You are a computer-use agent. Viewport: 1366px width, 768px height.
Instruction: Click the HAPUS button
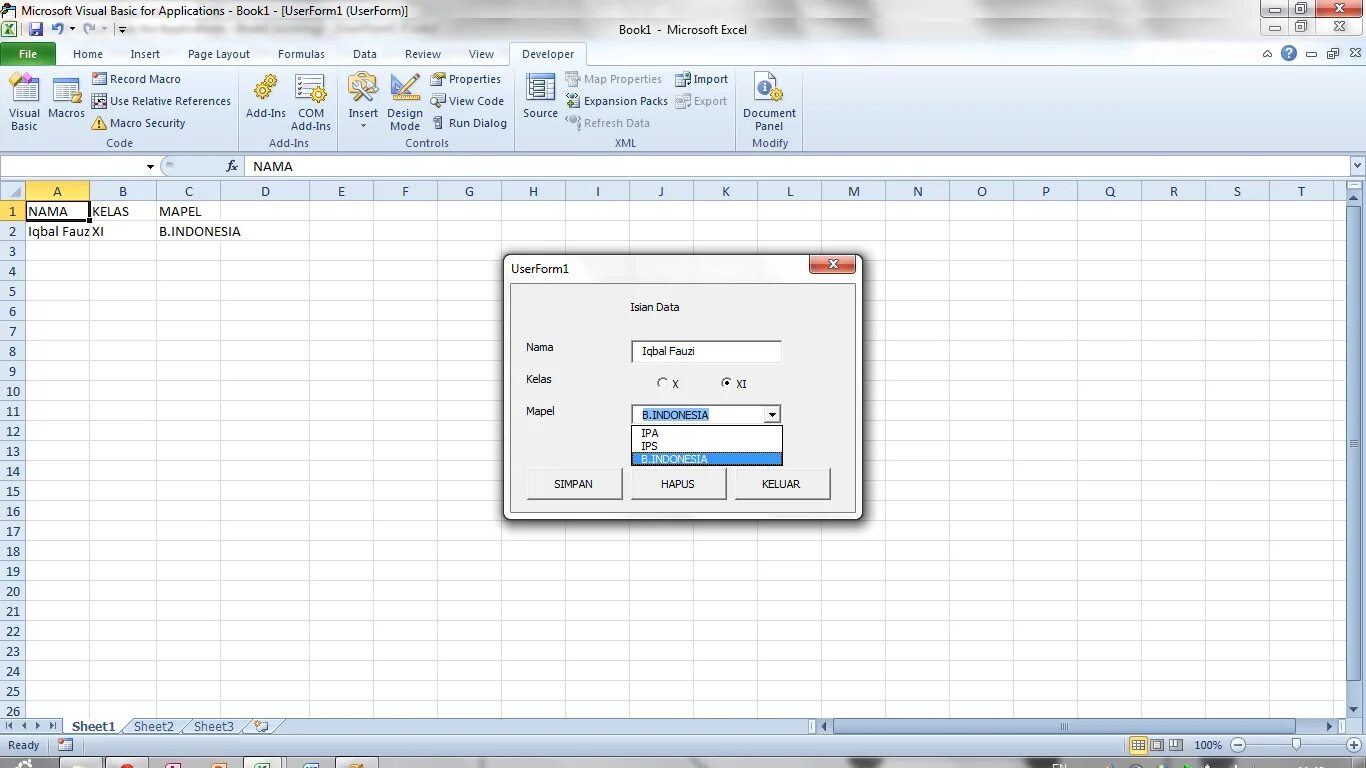click(x=678, y=484)
